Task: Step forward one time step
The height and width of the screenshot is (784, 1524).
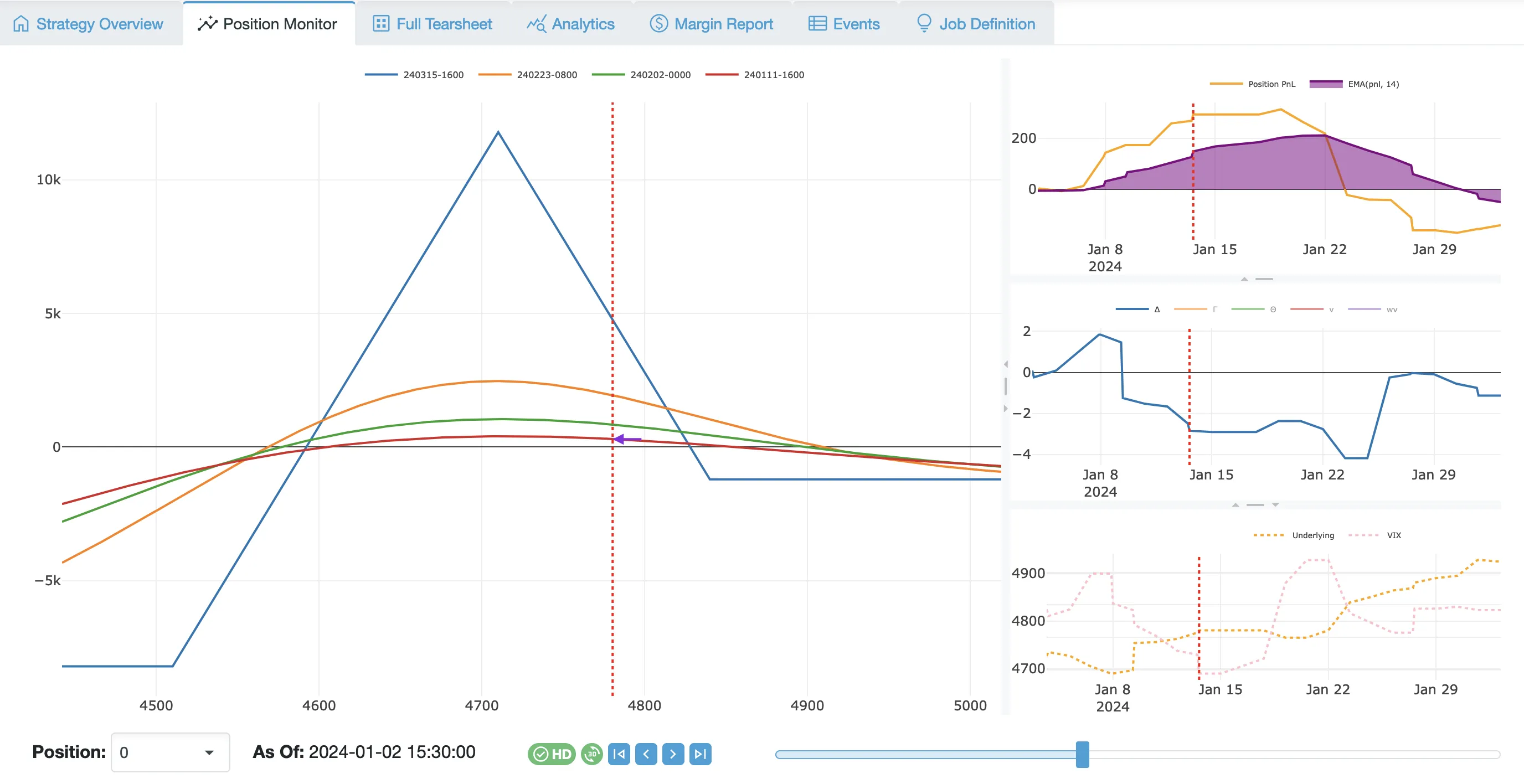Action: point(673,754)
